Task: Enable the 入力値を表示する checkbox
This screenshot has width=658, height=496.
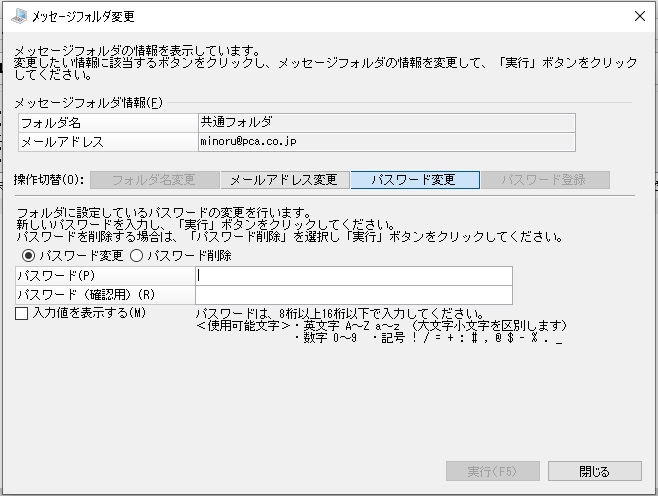Action: (x=21, y=313)
